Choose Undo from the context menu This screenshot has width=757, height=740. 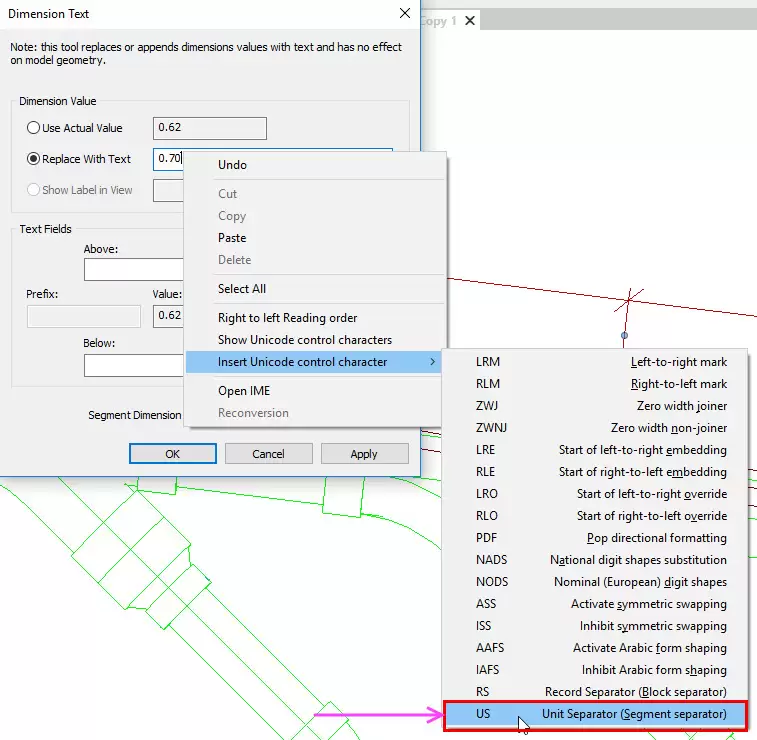click(x=232, y=165)
